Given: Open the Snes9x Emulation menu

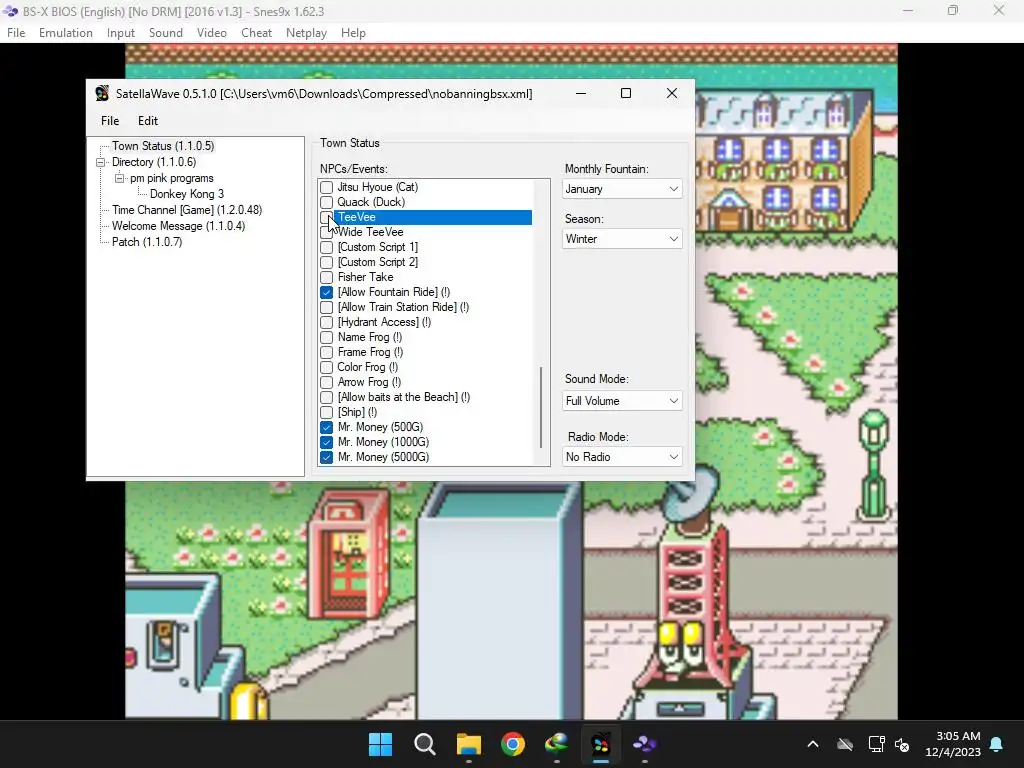Looking at the screenshot, I should [x=65, y=33].
